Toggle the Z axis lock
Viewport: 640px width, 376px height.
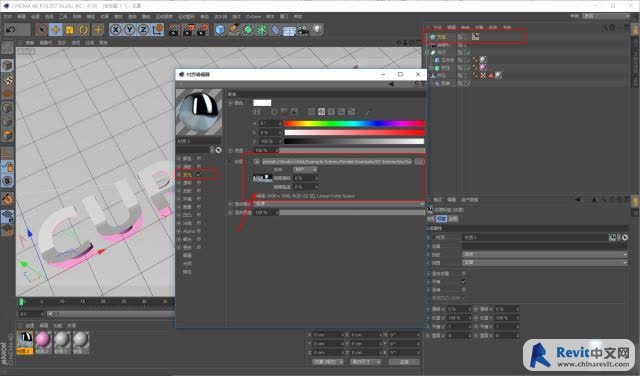click(143, 30)
